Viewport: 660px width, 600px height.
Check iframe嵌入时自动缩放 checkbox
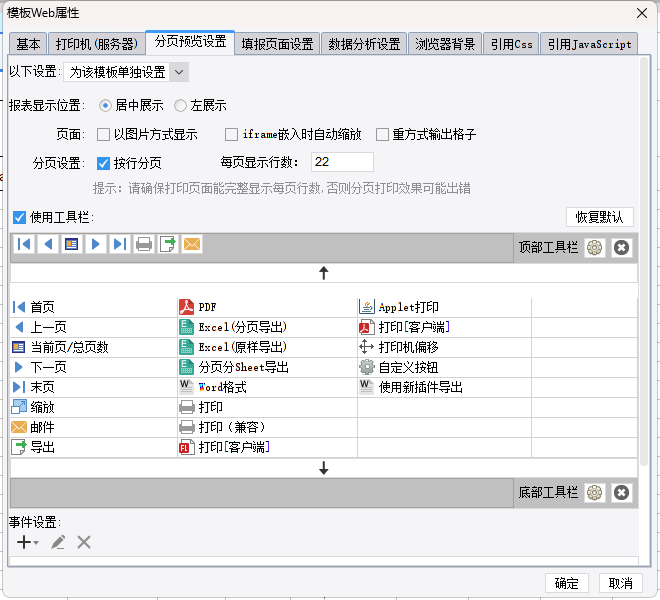(231, 135)
